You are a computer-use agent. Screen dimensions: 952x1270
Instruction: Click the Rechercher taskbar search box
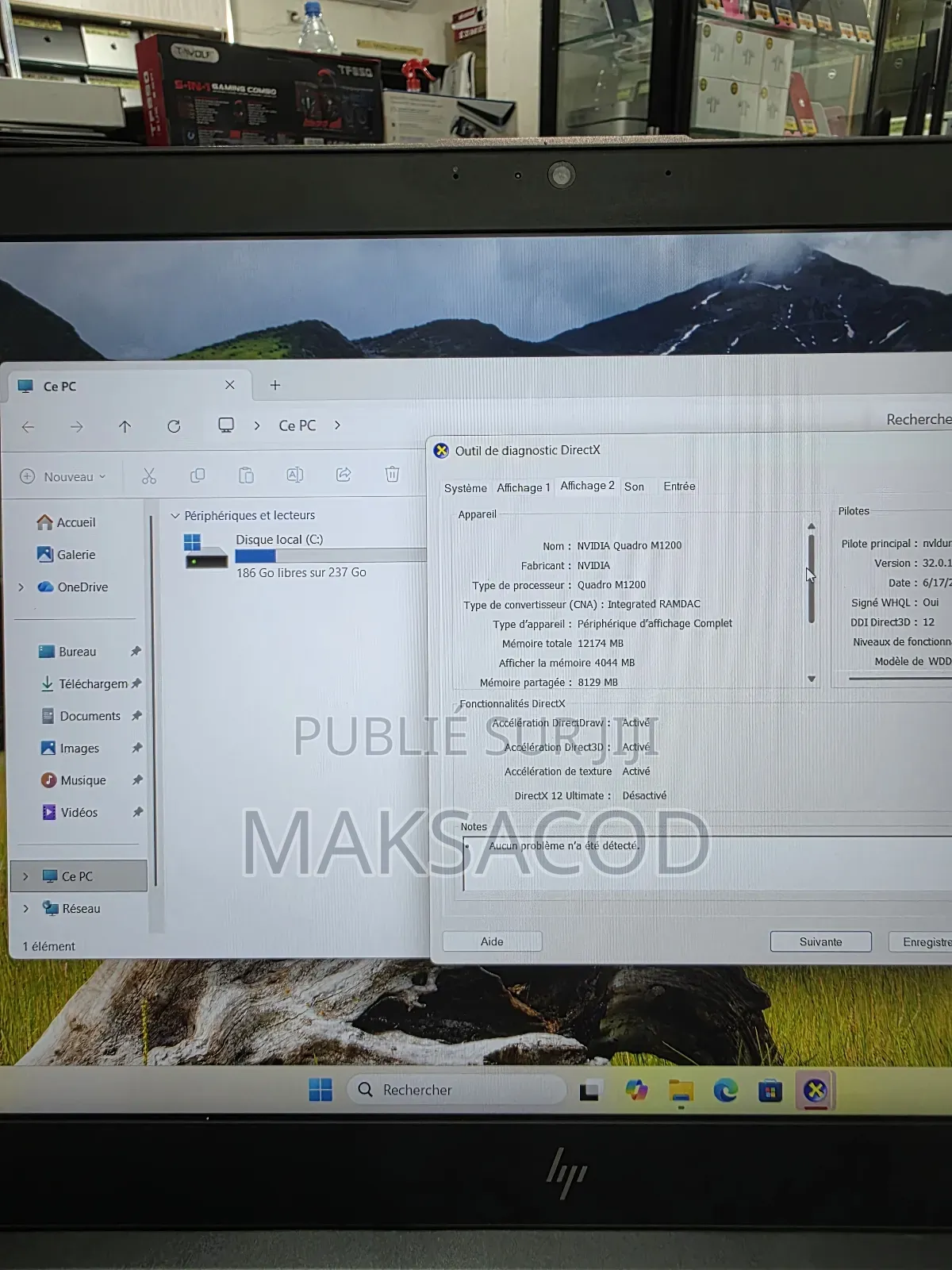tap(457, 1090)
